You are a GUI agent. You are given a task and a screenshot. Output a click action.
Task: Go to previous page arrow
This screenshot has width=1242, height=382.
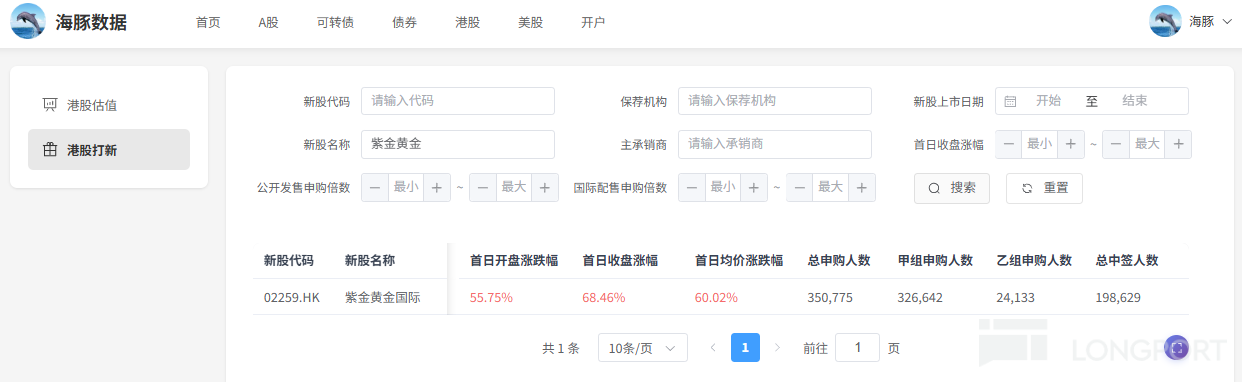coord(713,348)
